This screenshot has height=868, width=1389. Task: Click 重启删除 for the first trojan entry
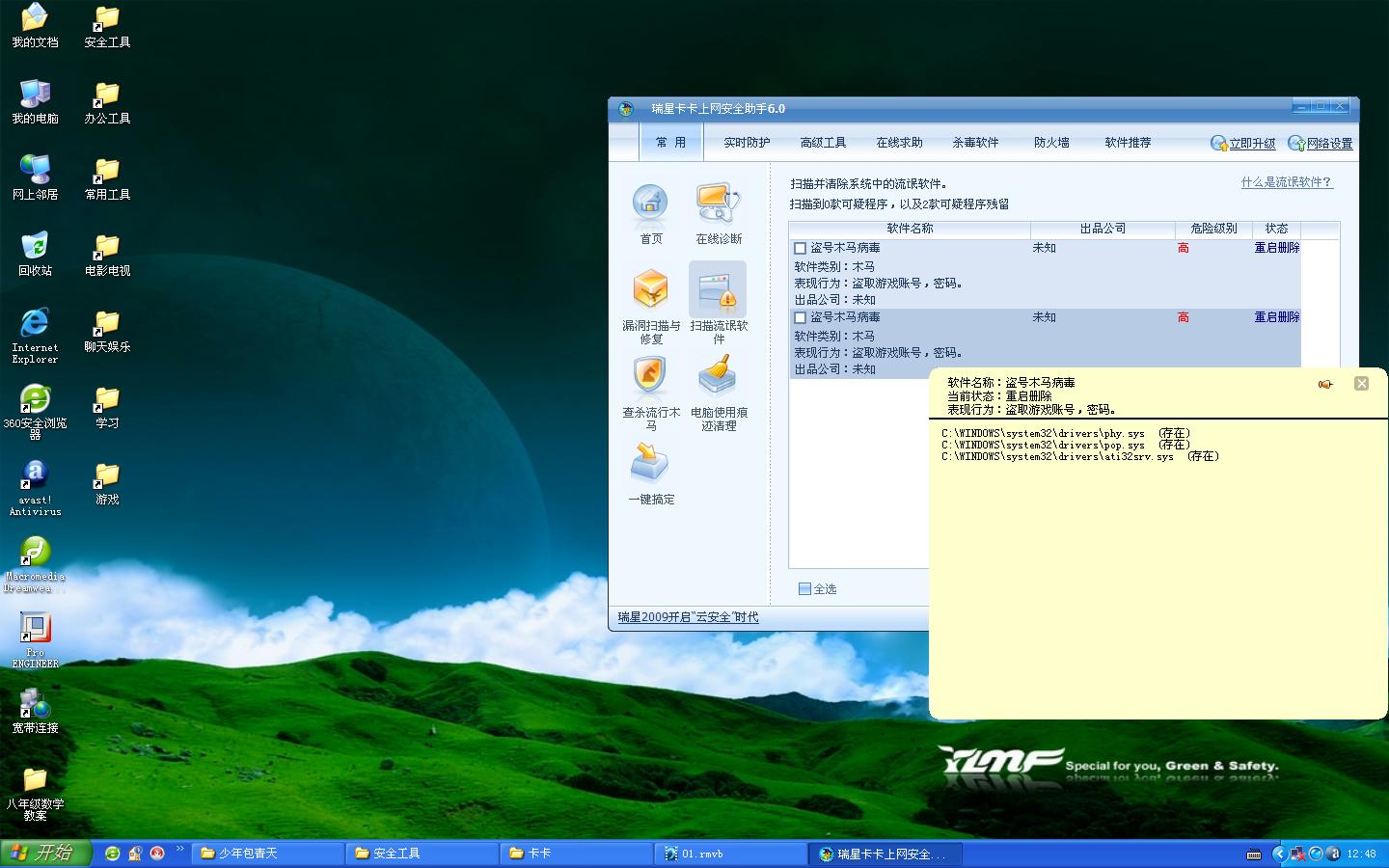pyautogui.click(x=1276, y=248)
